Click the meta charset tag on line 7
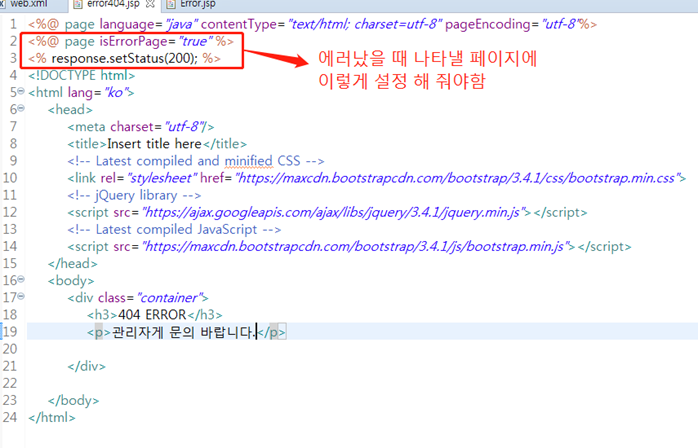Viewport: 698px width, 448px height. click(141, 127)
